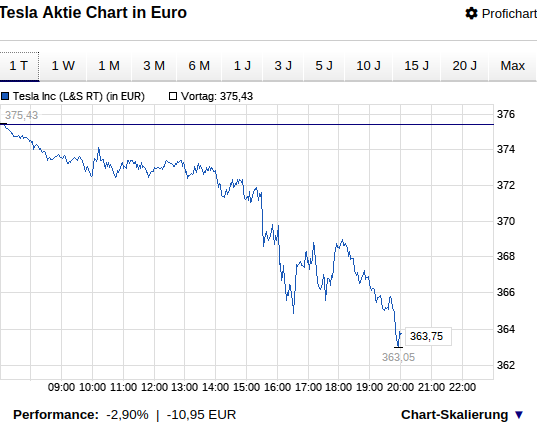Switch to the 1 M timeframe tab
The height and width of the screenshot is (431, 548).
tap(109, 66)
